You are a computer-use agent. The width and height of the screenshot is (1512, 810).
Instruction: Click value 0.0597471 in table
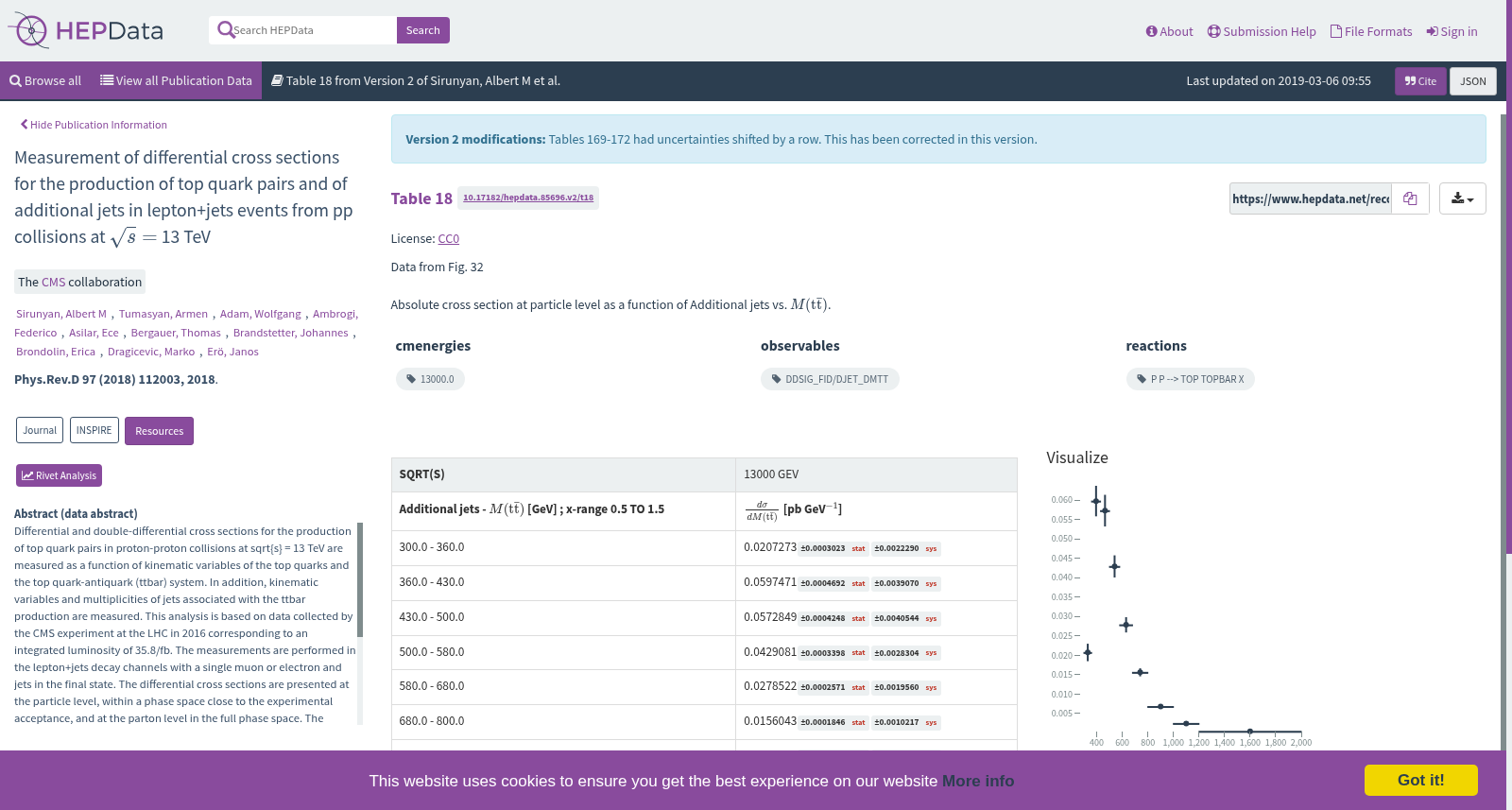[770, 582]
